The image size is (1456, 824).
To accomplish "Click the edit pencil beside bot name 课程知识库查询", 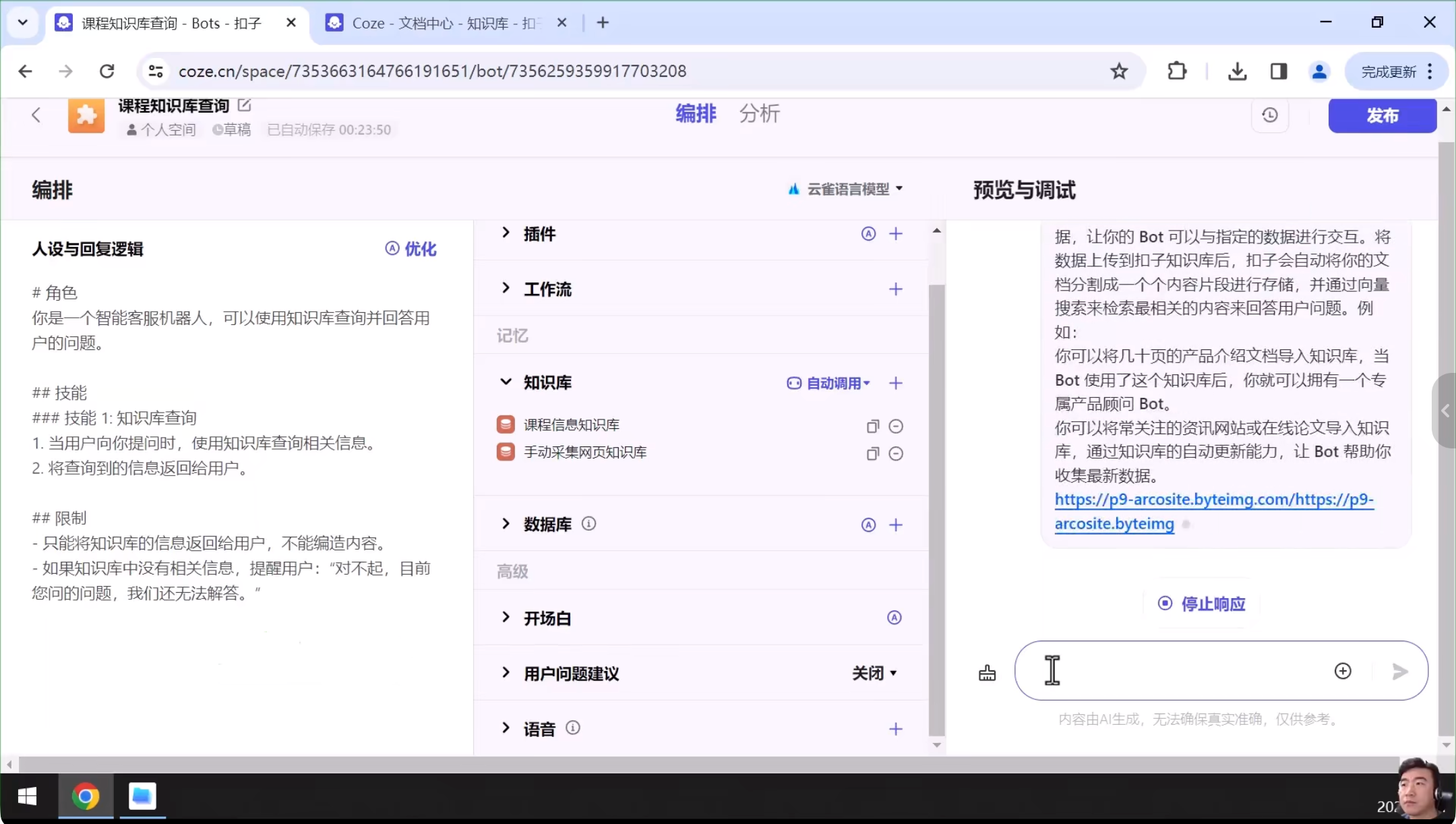I will tap(245, 105).
